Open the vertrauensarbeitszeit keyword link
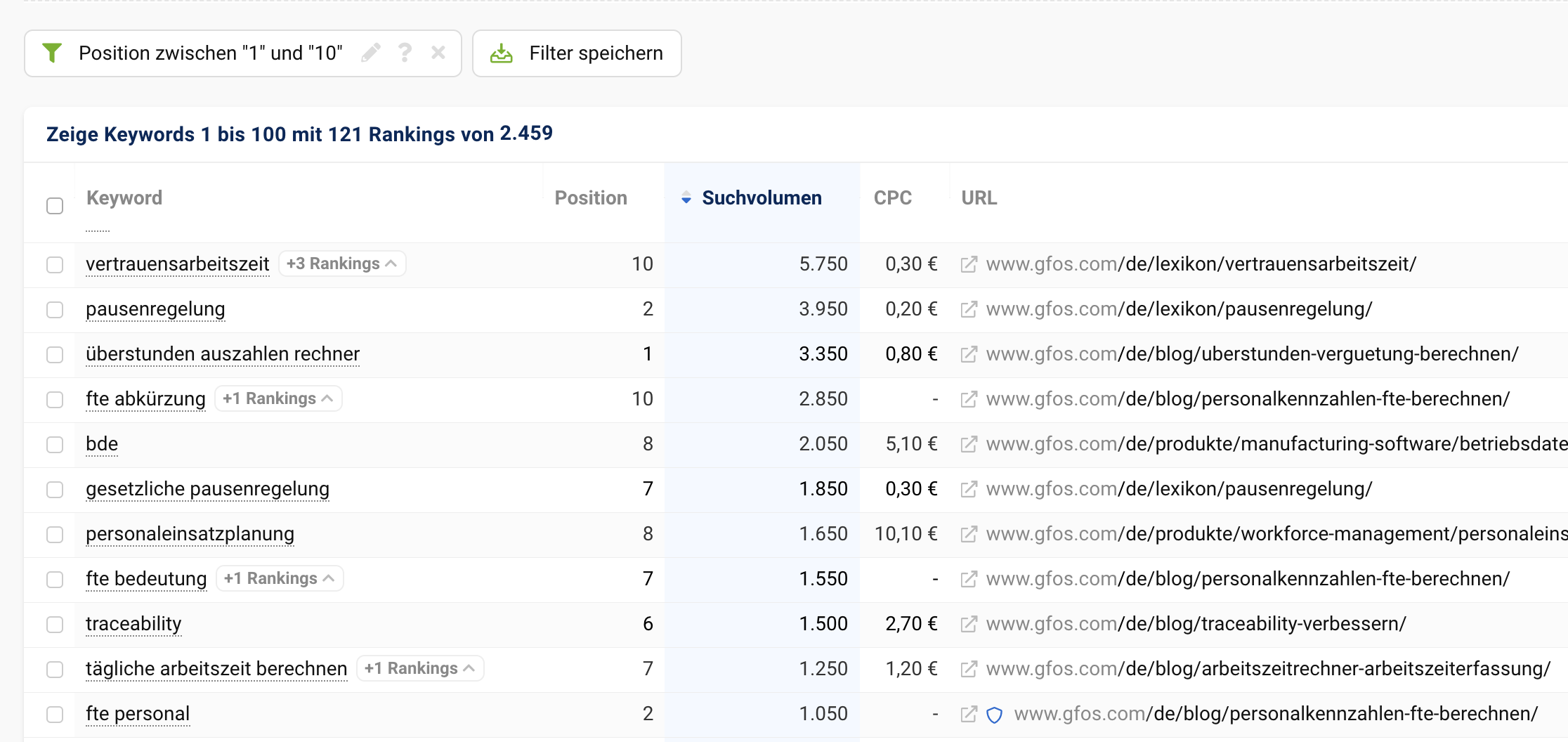 pos(177,264)
